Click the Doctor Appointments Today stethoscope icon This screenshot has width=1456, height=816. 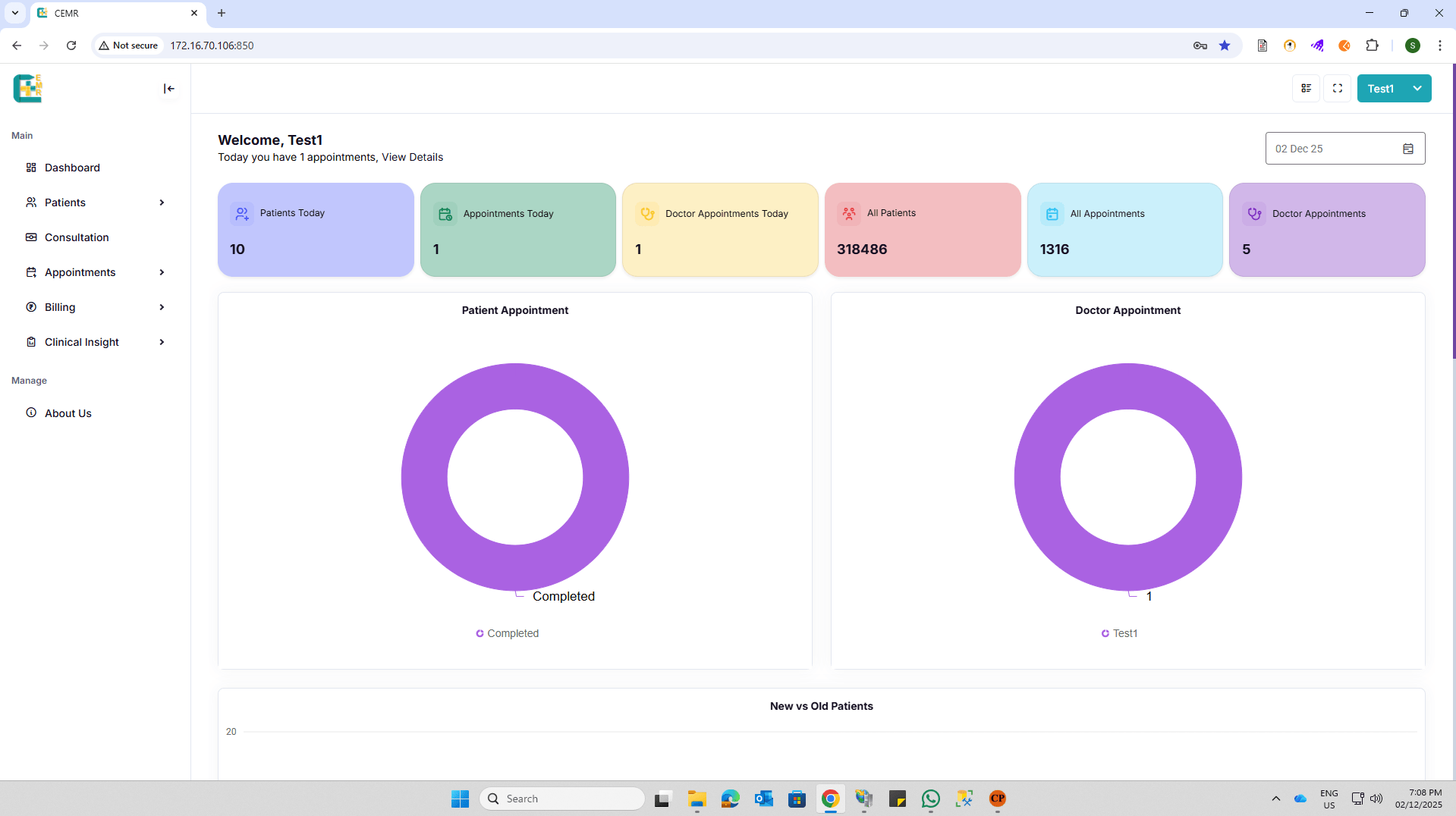point(647,214)
